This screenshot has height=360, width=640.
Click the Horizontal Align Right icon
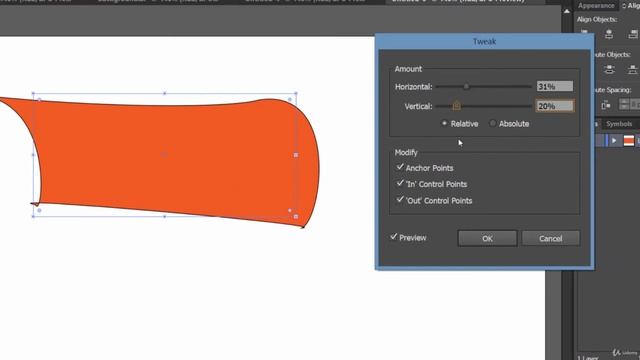(633, 34)
